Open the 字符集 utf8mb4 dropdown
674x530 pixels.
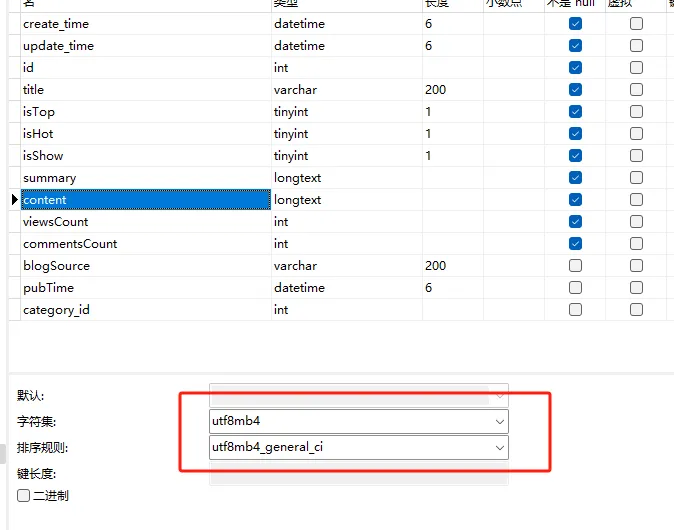499,422
